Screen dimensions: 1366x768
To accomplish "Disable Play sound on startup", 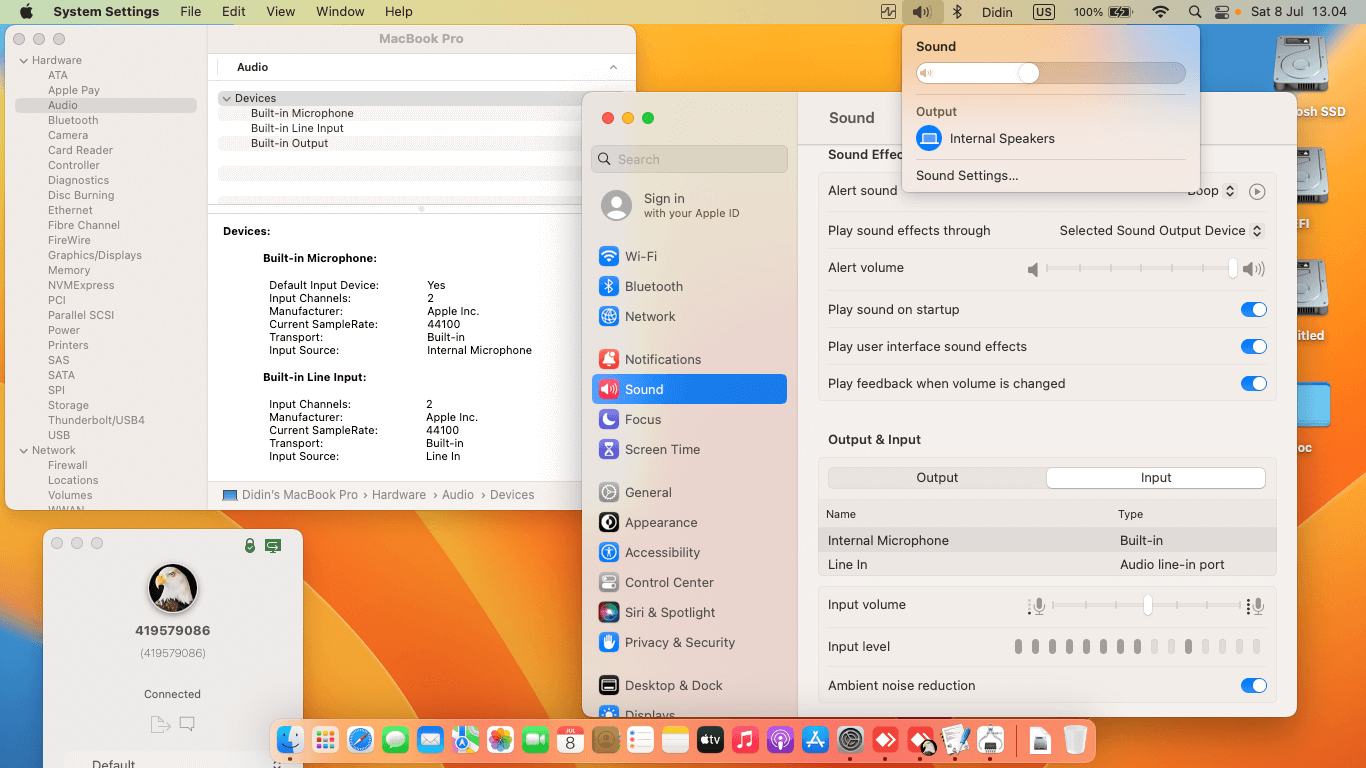I will click(1253, 310).
